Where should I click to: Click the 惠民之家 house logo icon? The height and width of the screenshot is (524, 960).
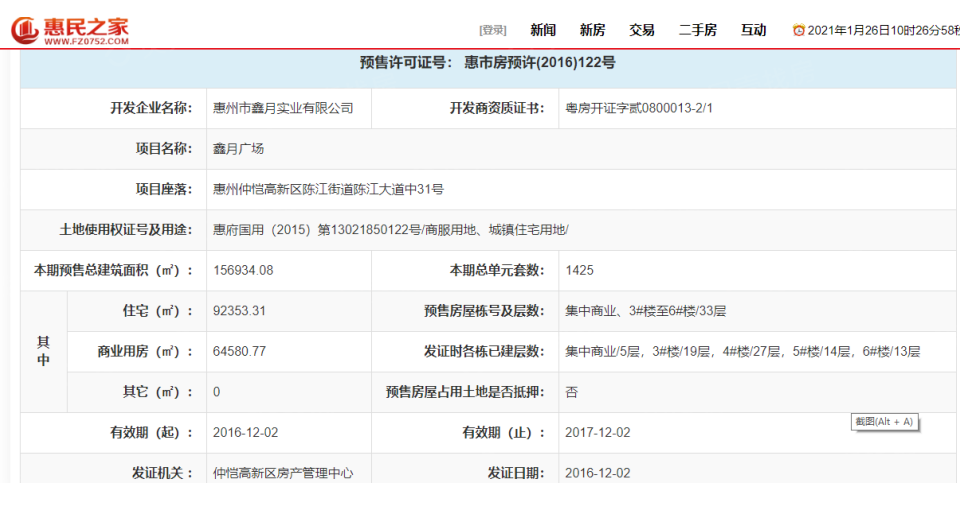point(25,30)
